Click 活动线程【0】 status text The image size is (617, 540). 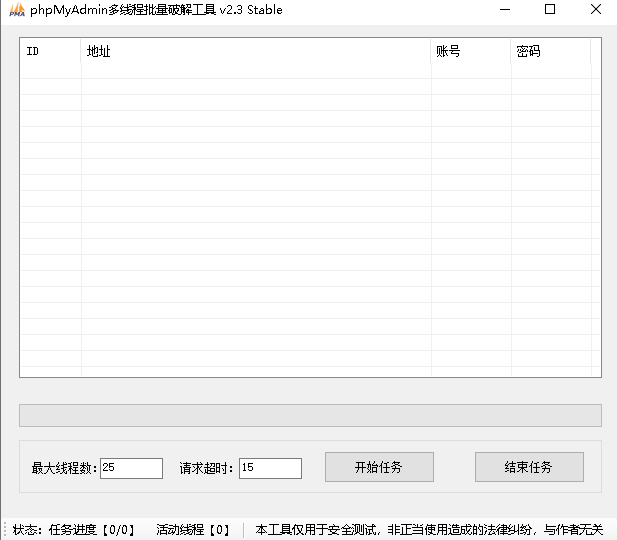(193, 530)
